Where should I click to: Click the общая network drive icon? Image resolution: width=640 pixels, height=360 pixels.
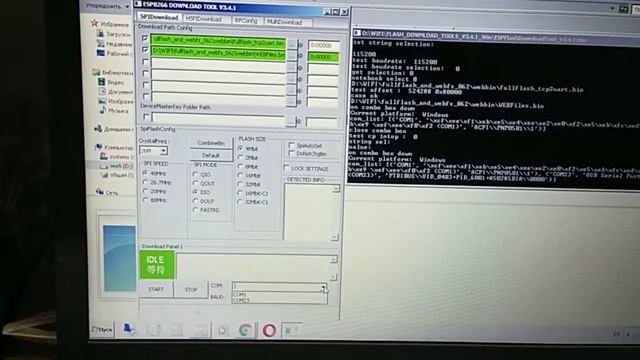point(104,176)
